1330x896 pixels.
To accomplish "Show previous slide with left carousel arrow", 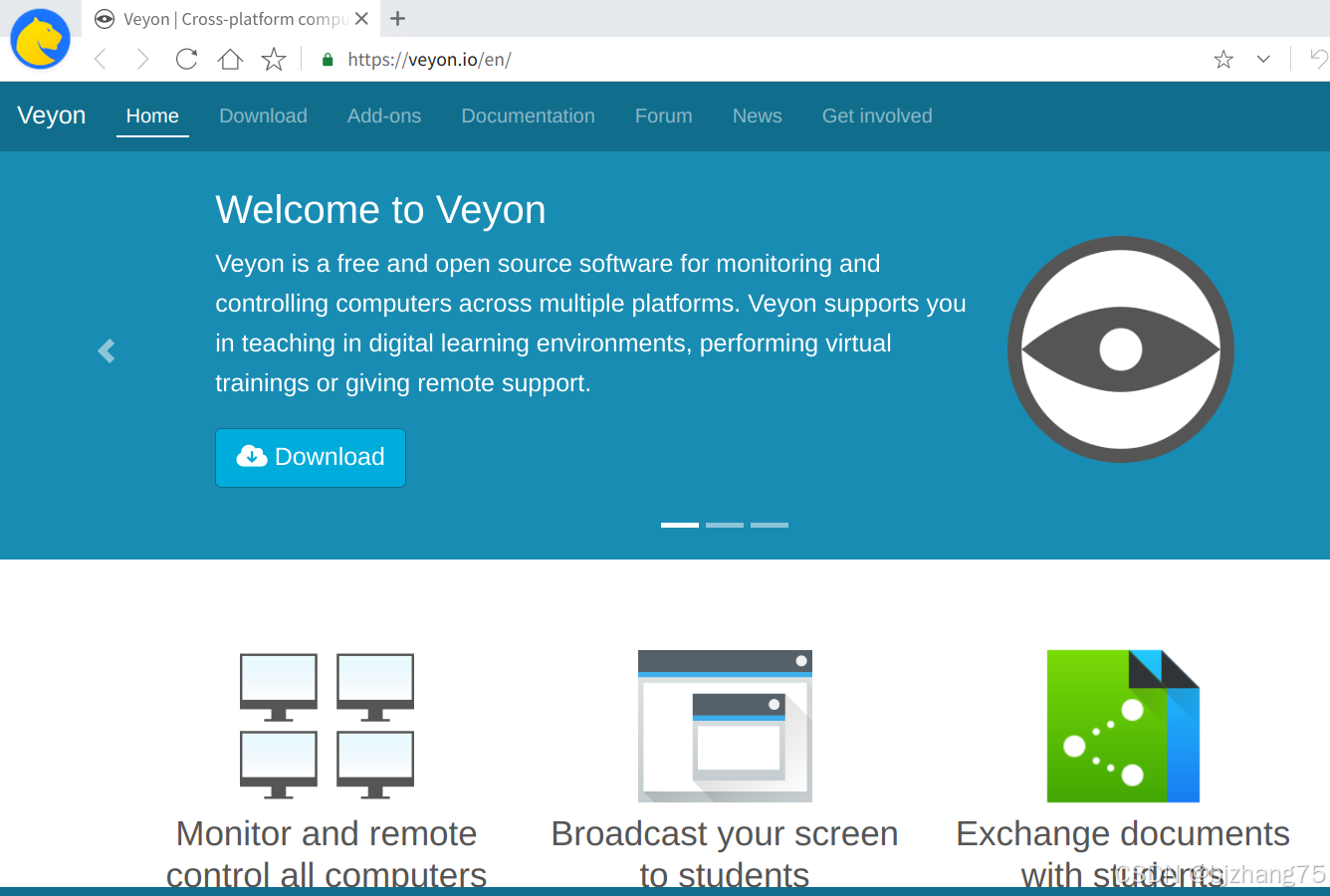I will coord(107,351).
